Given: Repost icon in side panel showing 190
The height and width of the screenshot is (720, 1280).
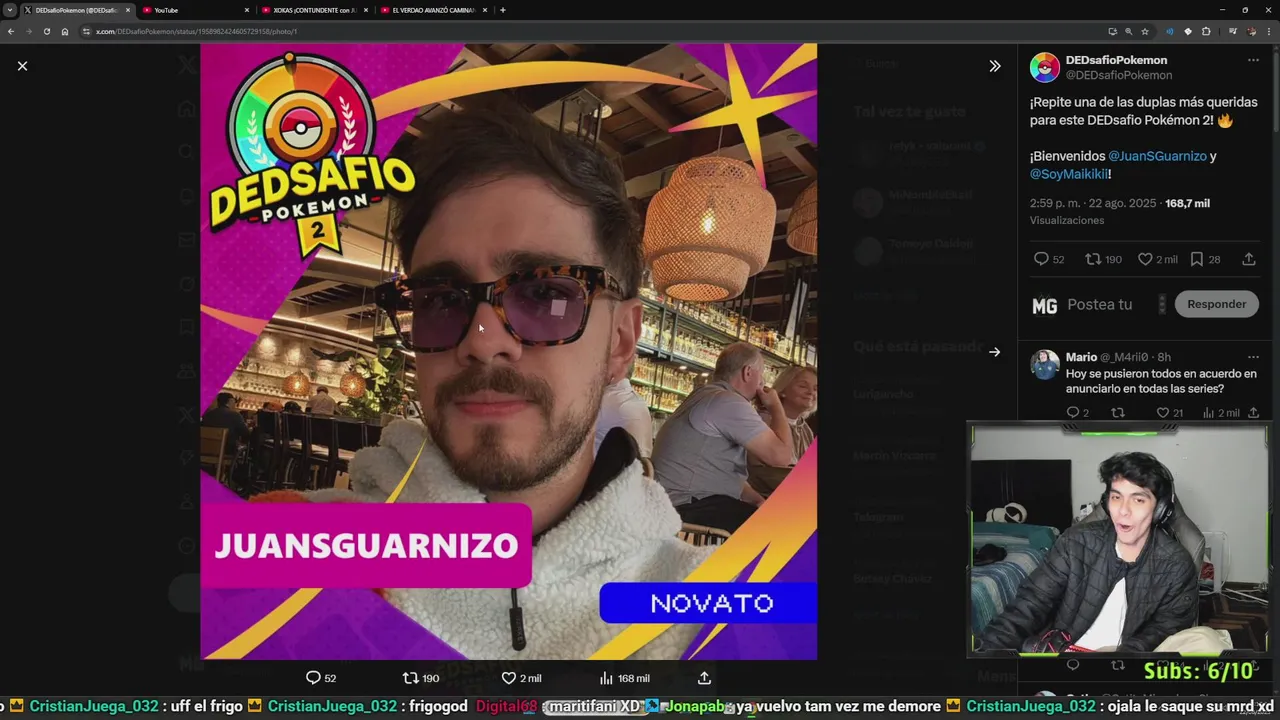Looking at the screenshot, I should (1093, 259).
